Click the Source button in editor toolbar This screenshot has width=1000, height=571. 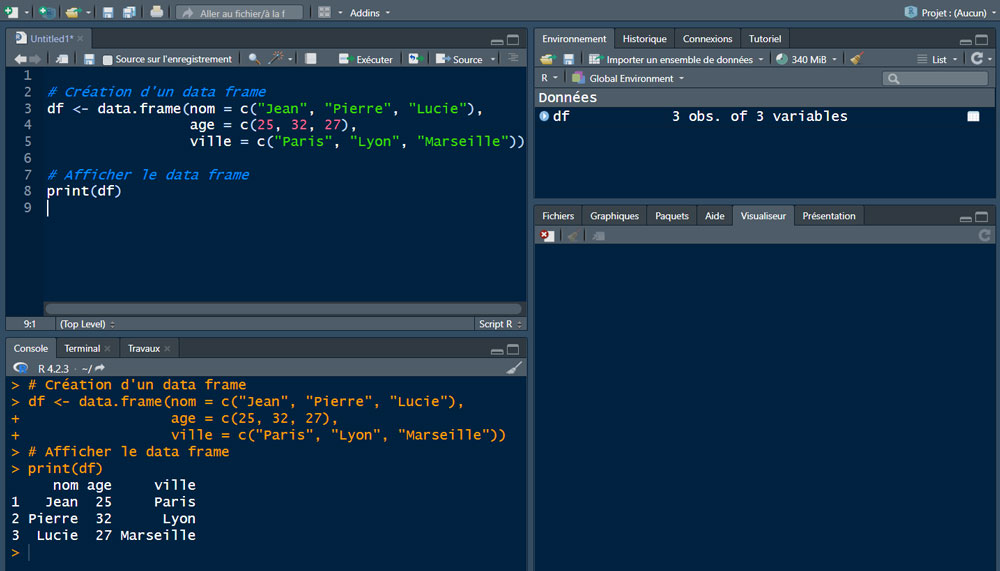(x=460, y=59)
